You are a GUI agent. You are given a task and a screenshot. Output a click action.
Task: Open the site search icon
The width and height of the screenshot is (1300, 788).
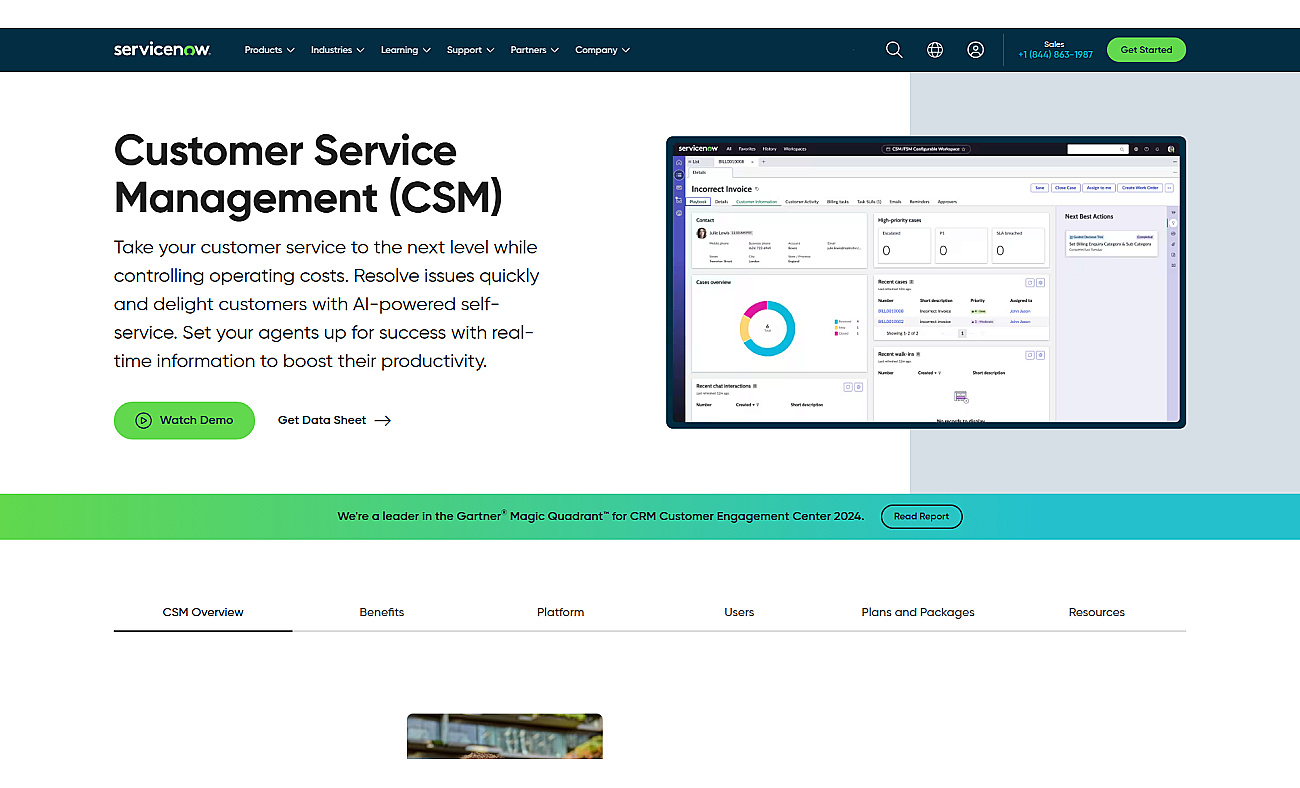coord(894,50)
